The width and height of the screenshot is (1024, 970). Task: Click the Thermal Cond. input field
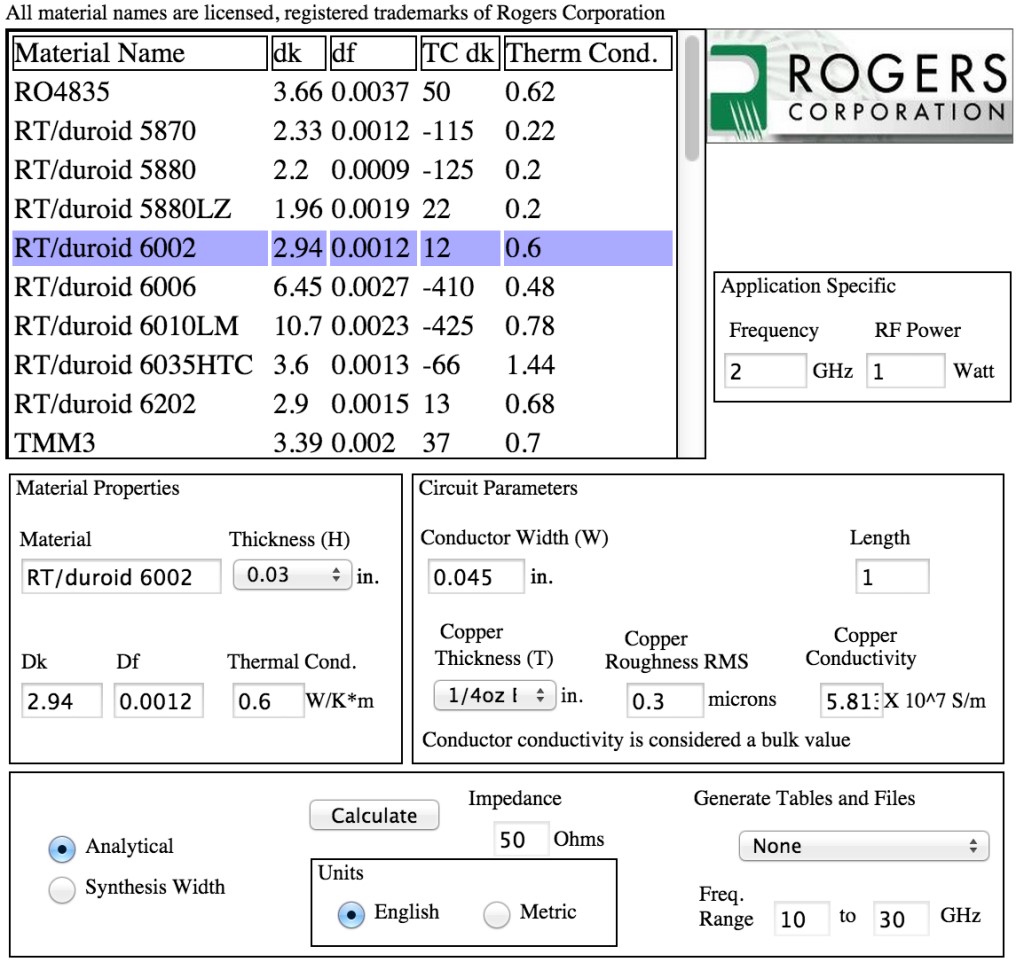click(x=268, y=701)
